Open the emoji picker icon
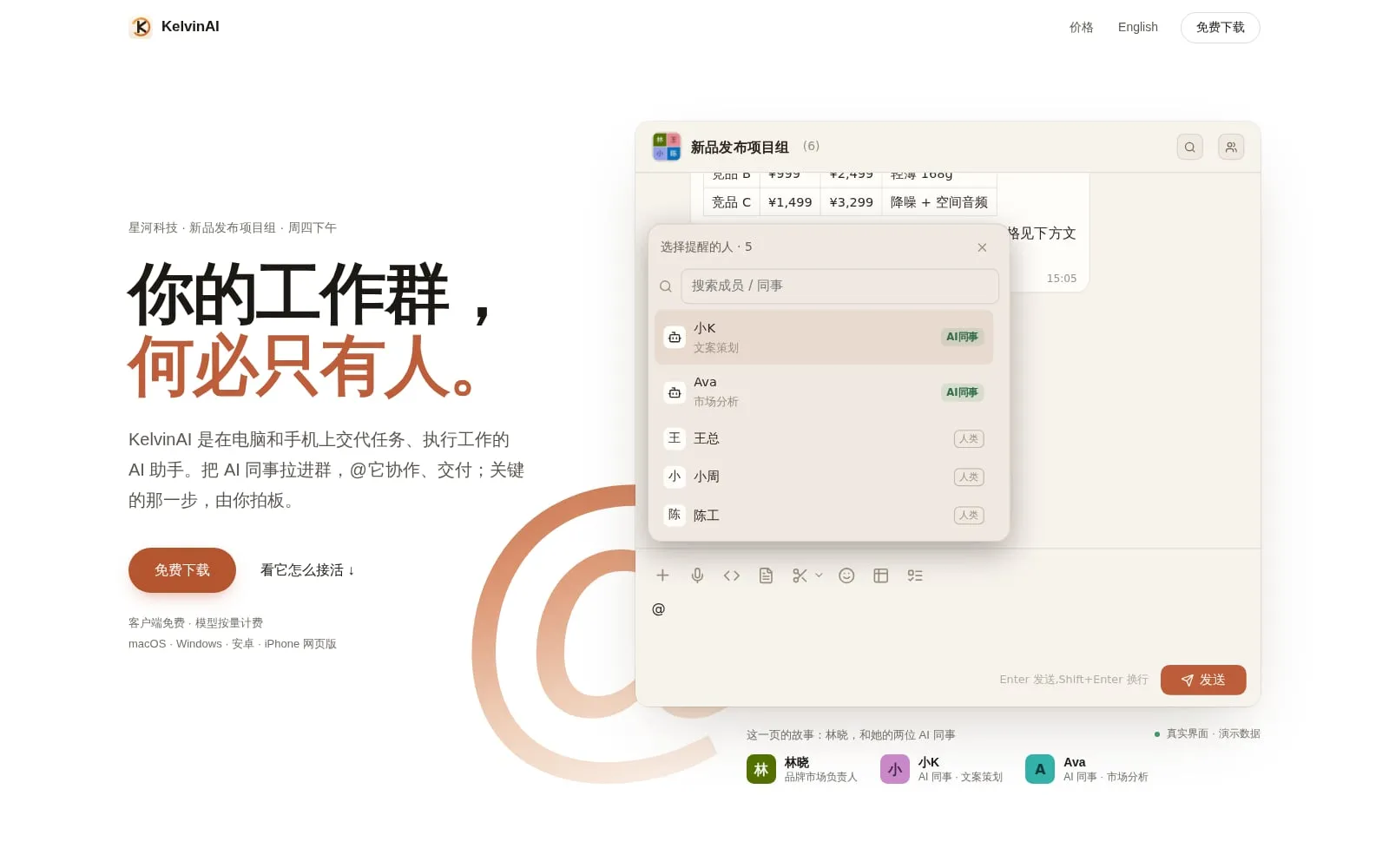Screen dimensions: 1389x868 pyautogui.click(x=846, y=575)
